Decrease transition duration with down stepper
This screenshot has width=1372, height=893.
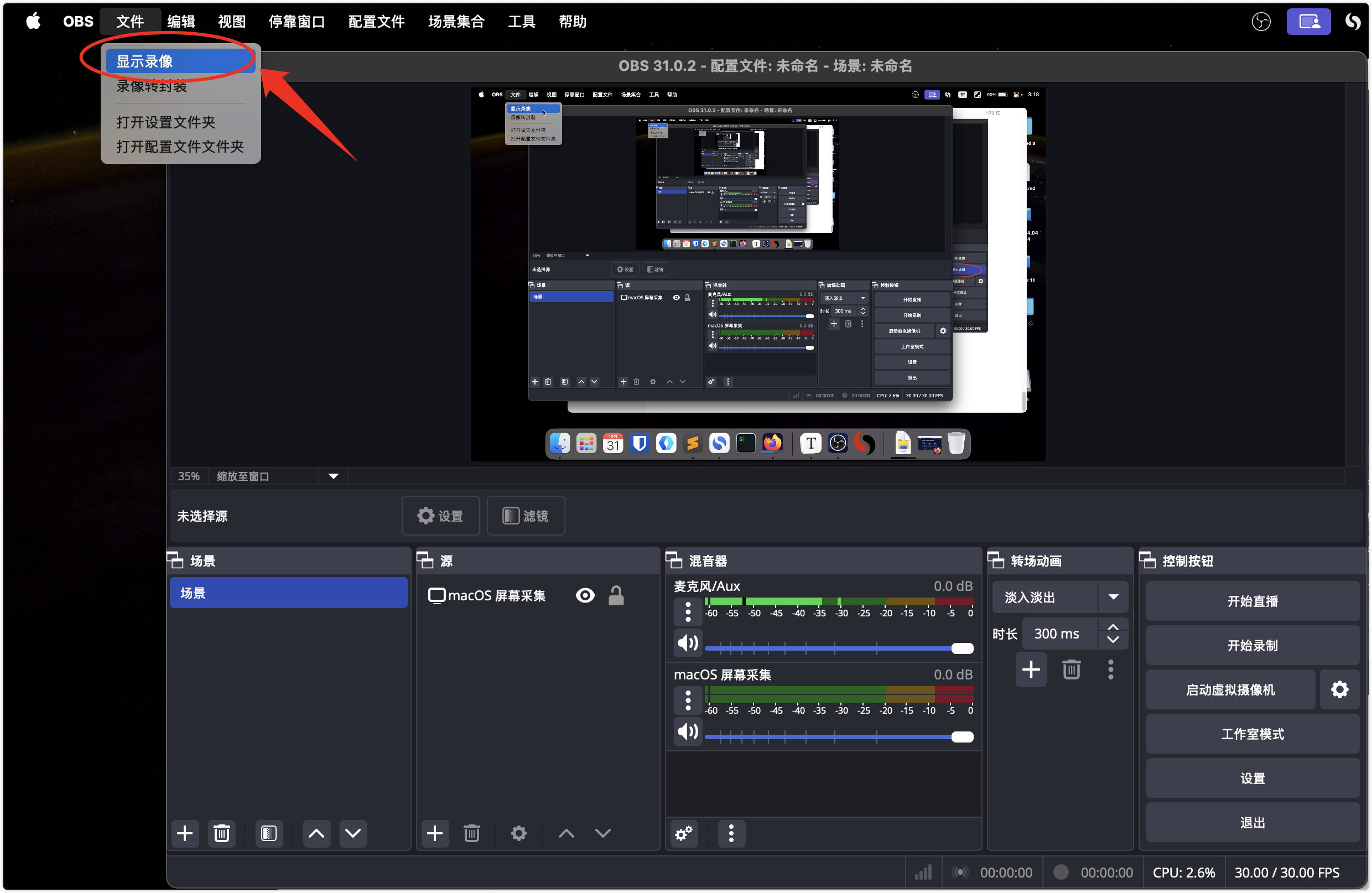tap(1113, 641)
